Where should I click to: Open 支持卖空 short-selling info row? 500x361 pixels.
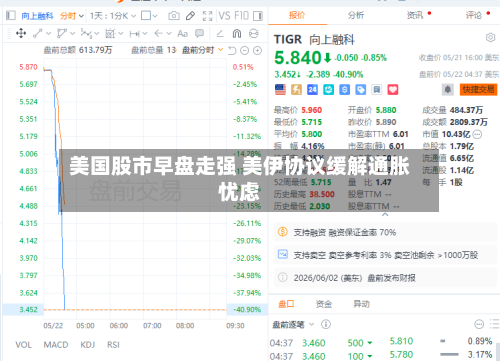385,255
